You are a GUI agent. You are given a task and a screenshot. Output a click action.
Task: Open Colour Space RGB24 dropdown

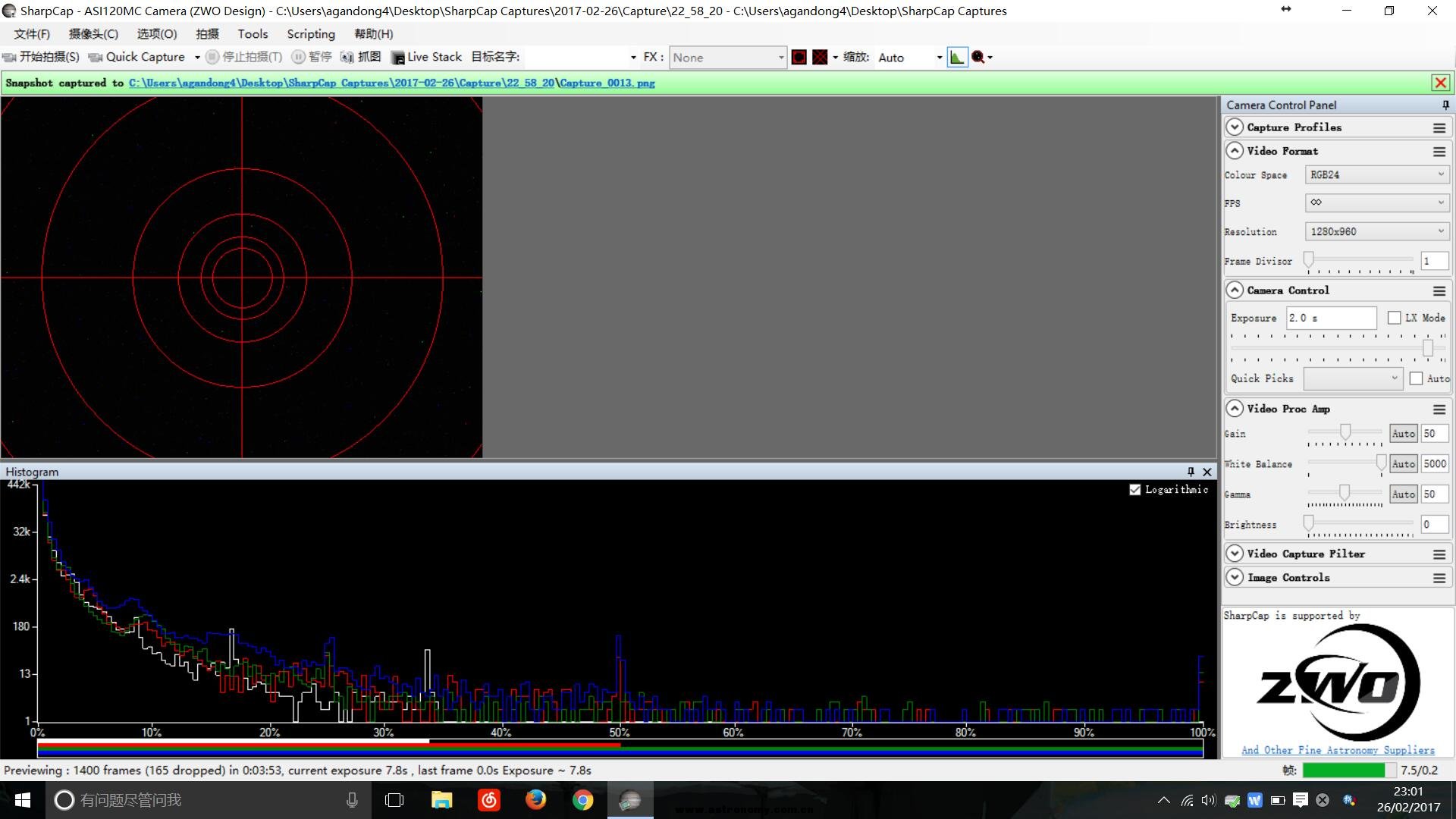(1377, 175)
